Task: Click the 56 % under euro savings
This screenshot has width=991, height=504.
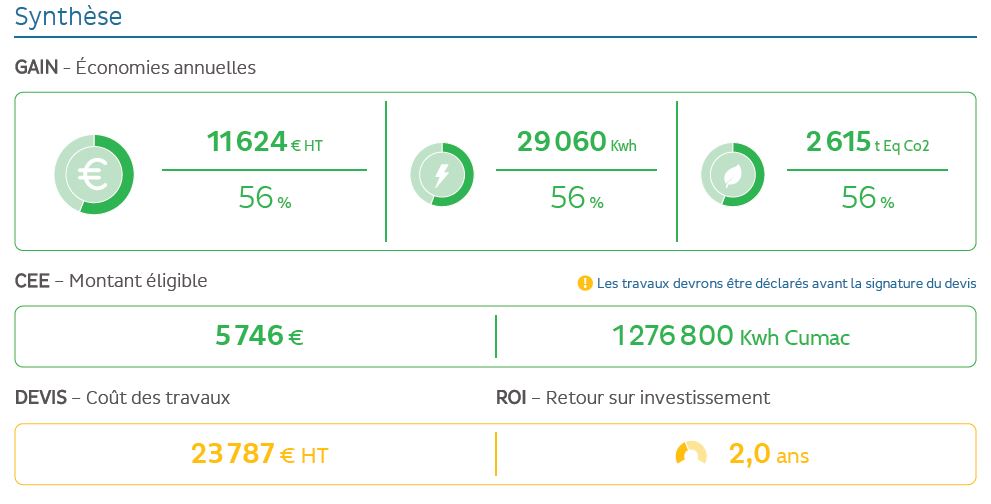Action: (264, 198)
